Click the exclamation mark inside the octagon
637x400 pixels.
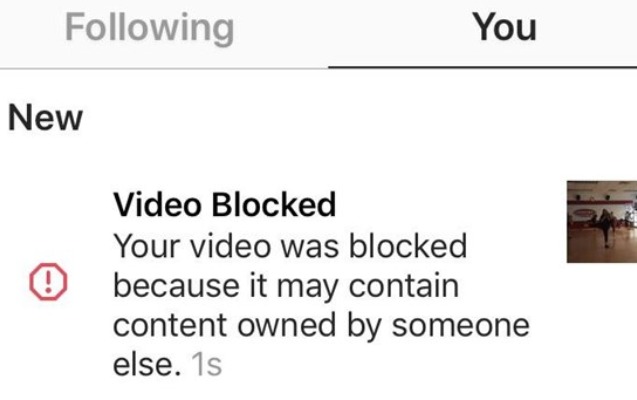pos(48,281)
